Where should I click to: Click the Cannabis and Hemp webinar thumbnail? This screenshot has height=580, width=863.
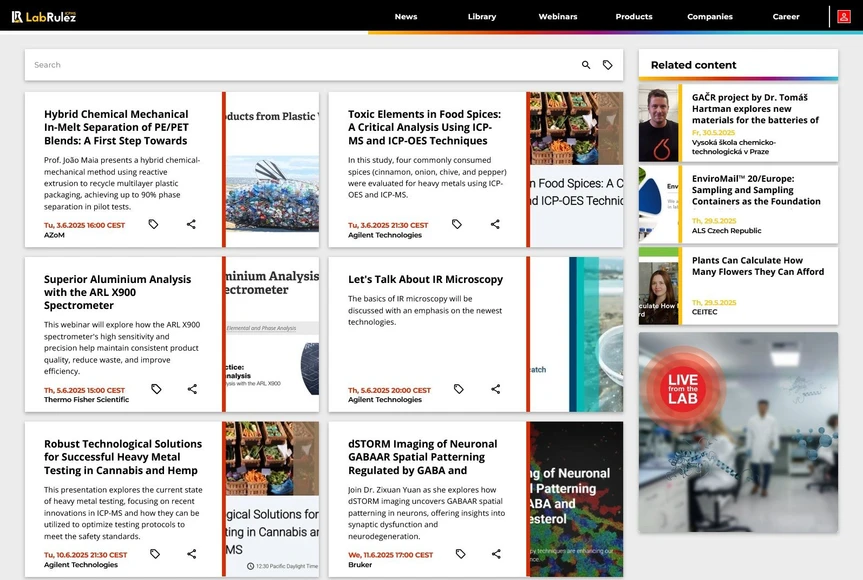[x=272, y=499]
